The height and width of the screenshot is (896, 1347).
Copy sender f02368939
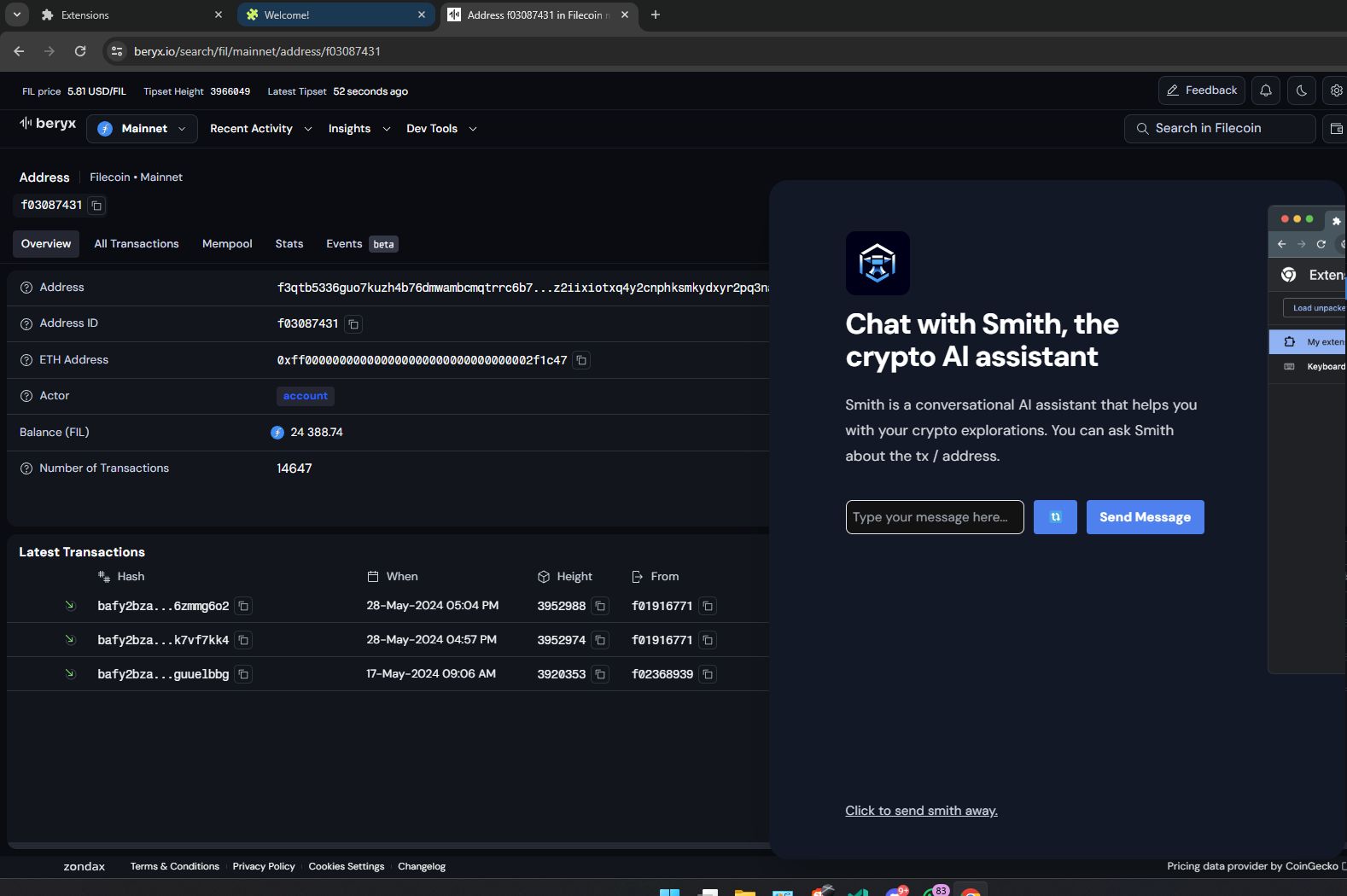[x=708, y=674]
